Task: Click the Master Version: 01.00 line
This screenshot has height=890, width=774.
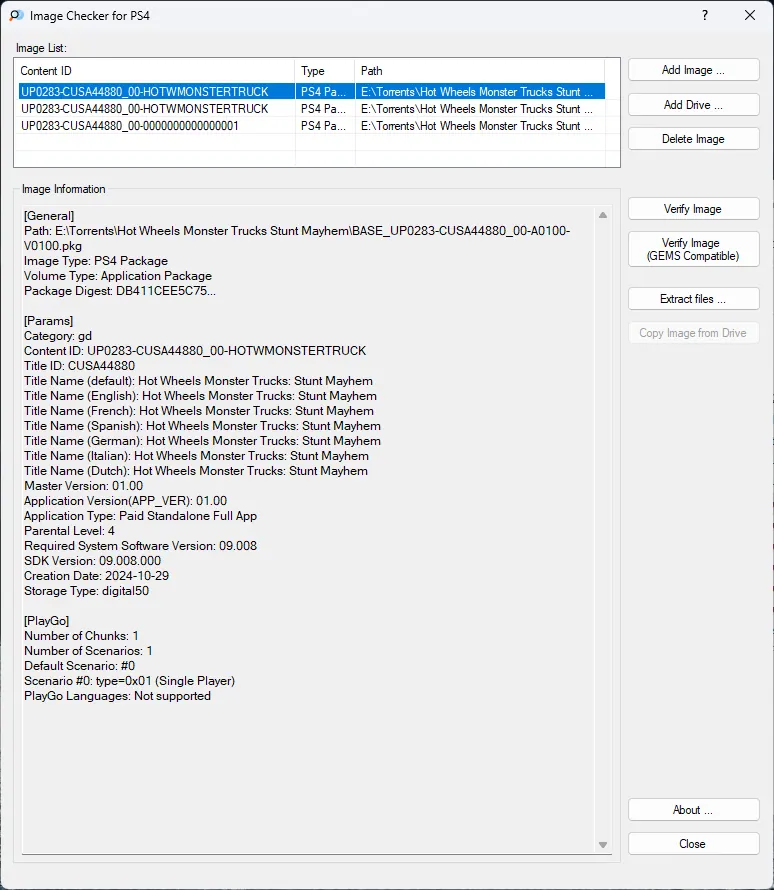Action: point(83,485)
